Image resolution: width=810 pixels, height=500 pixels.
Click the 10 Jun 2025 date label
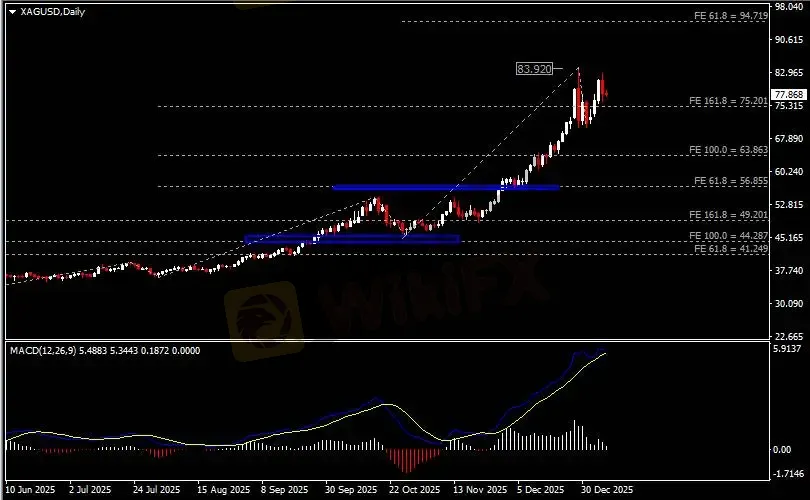pos(30,490)
